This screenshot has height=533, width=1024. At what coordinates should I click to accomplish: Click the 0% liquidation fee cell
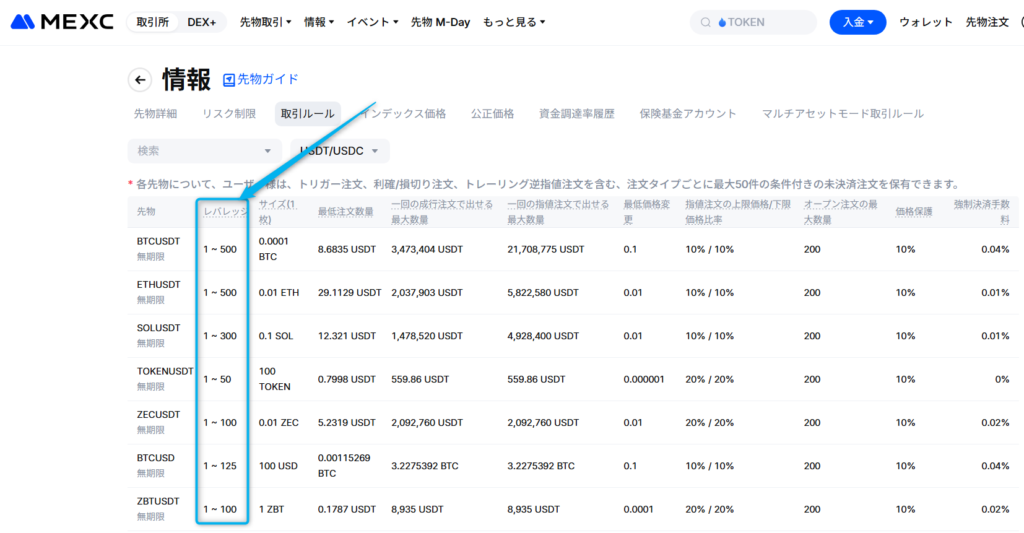[x=1002, y=379]
